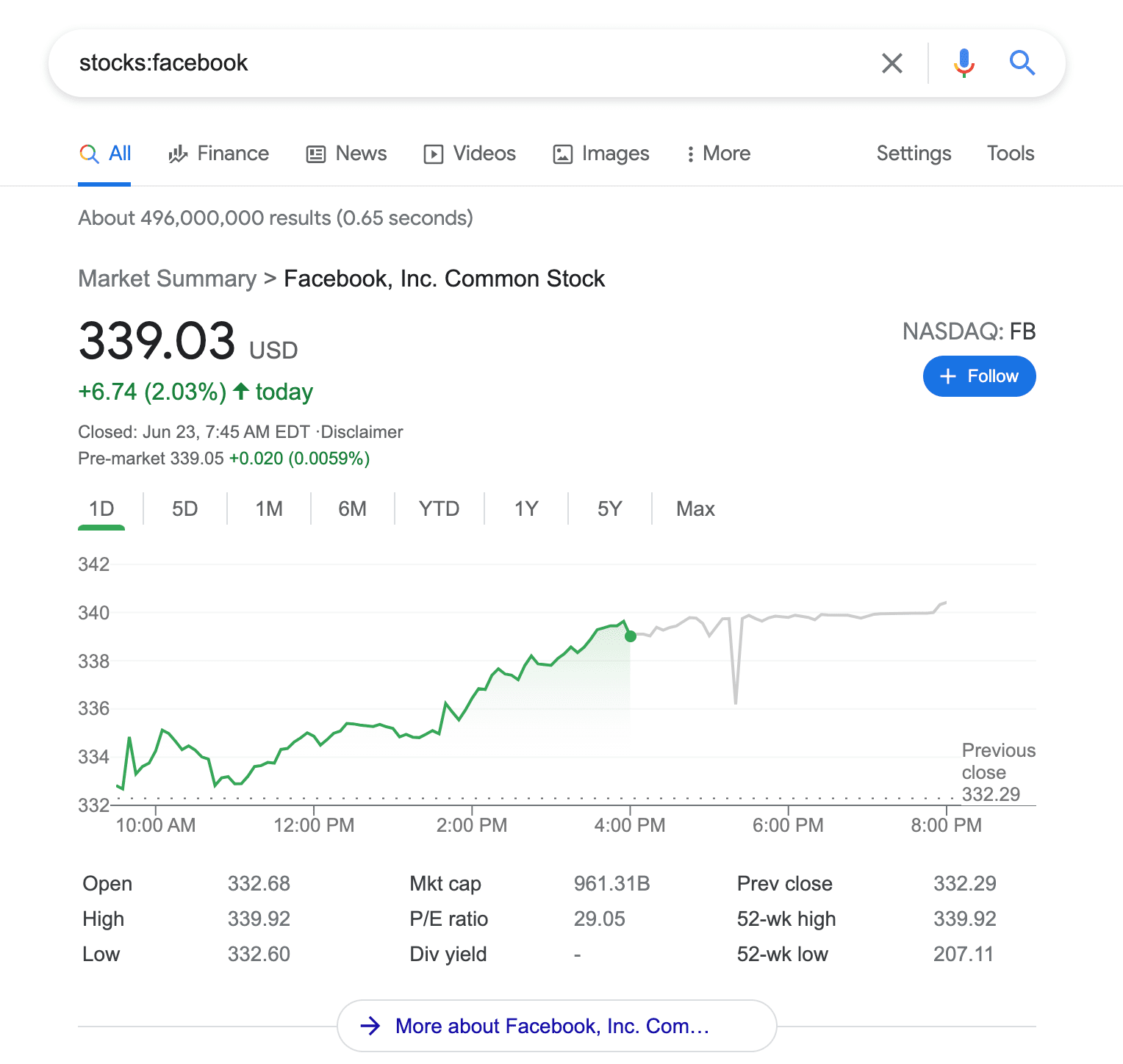Open the Tools options
Viewport: 1123px width, 1064px height.
[x=1011, y=154]
